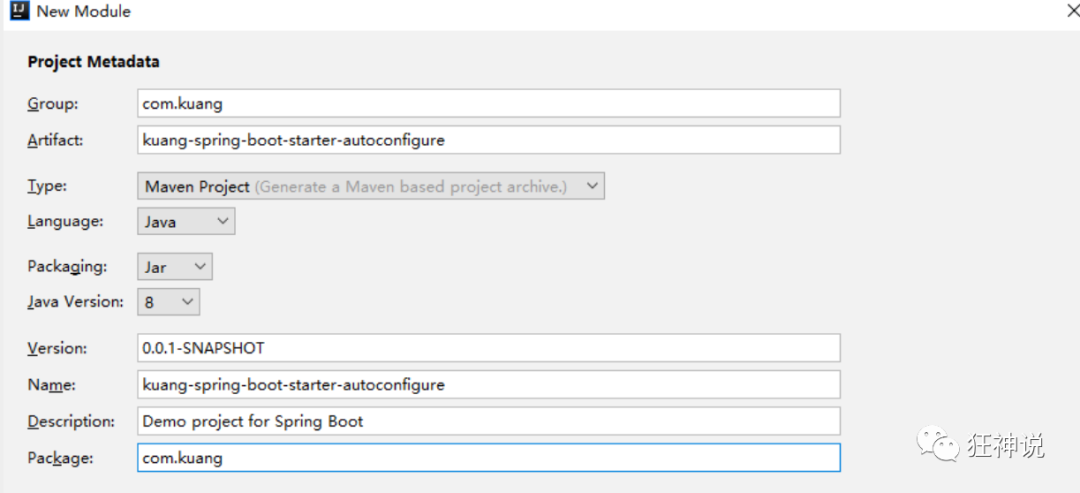The width and height of the screenshot is (1080, 493).
Task: Click the Name text input field
Action: (488, 384)
